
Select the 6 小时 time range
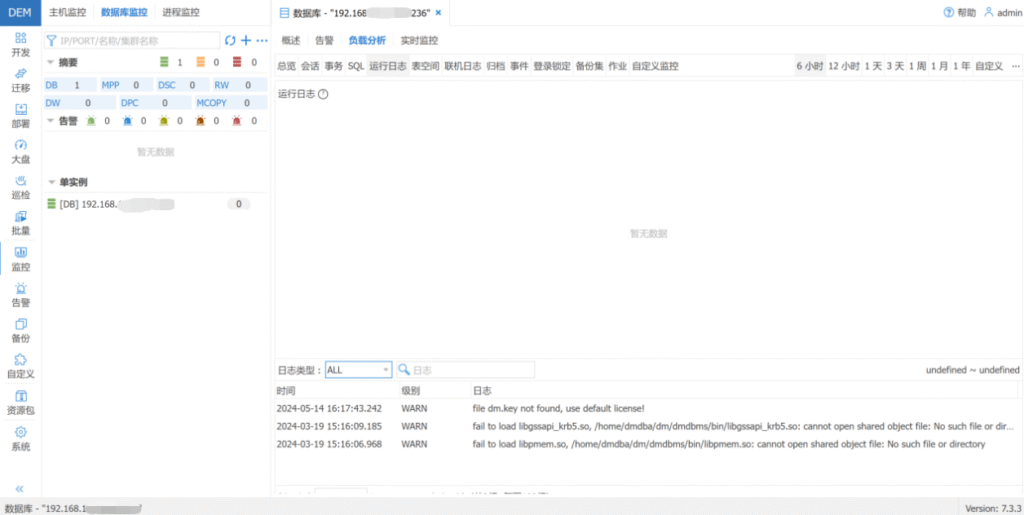(x=809, y=66)
